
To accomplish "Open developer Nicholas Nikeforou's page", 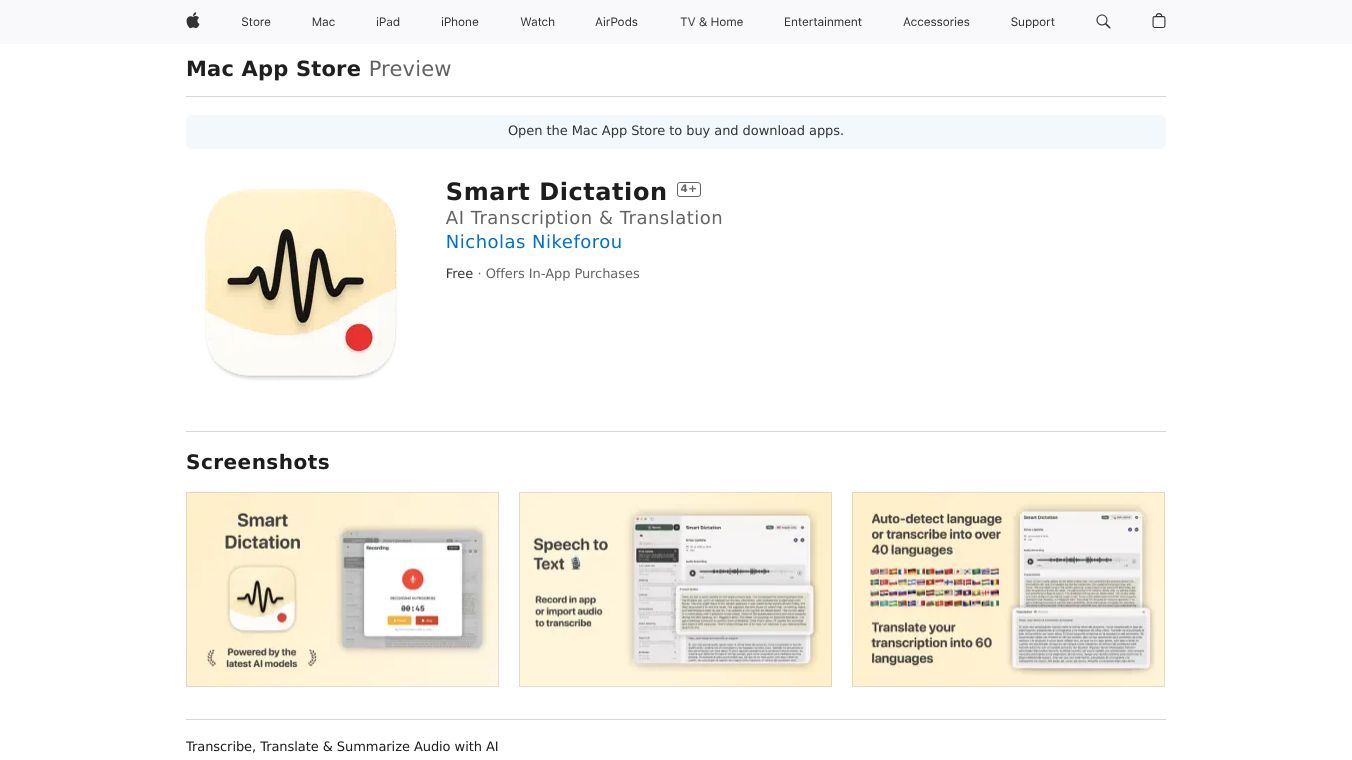I will coord(534,242).
